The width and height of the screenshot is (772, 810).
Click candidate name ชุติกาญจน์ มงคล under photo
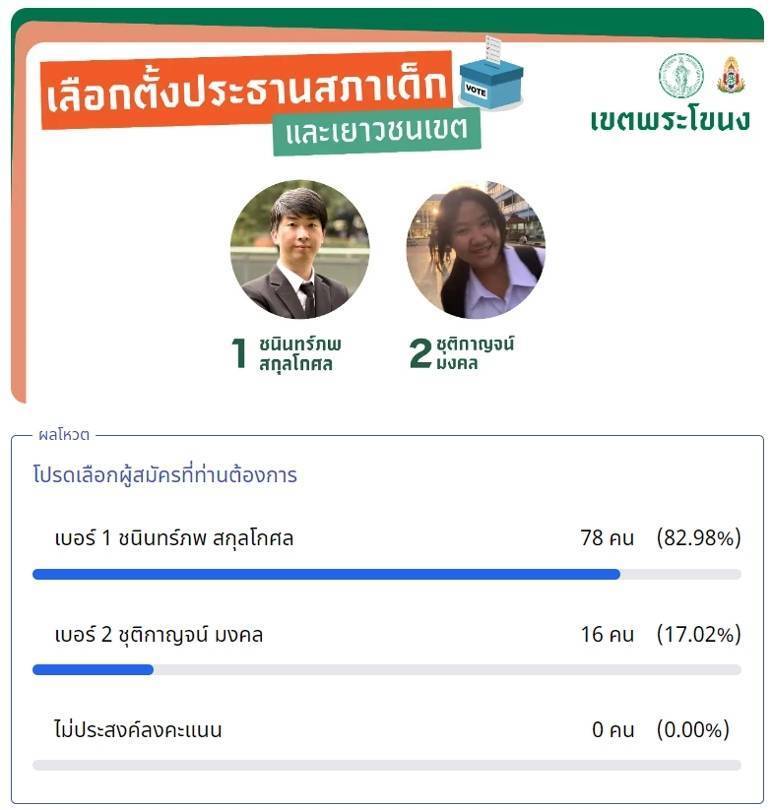click(x=475, y=353)
